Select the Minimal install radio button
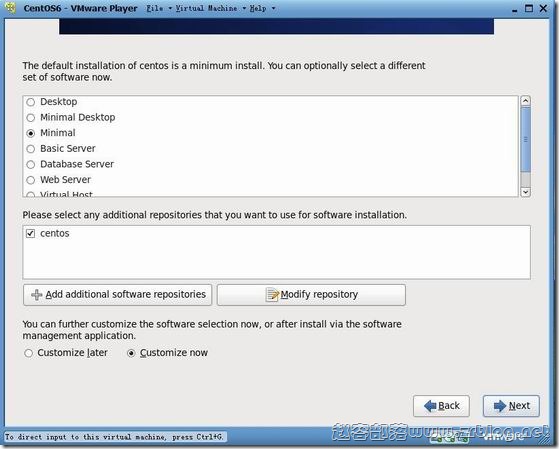The image size is (559, 449). click(31, 133)
